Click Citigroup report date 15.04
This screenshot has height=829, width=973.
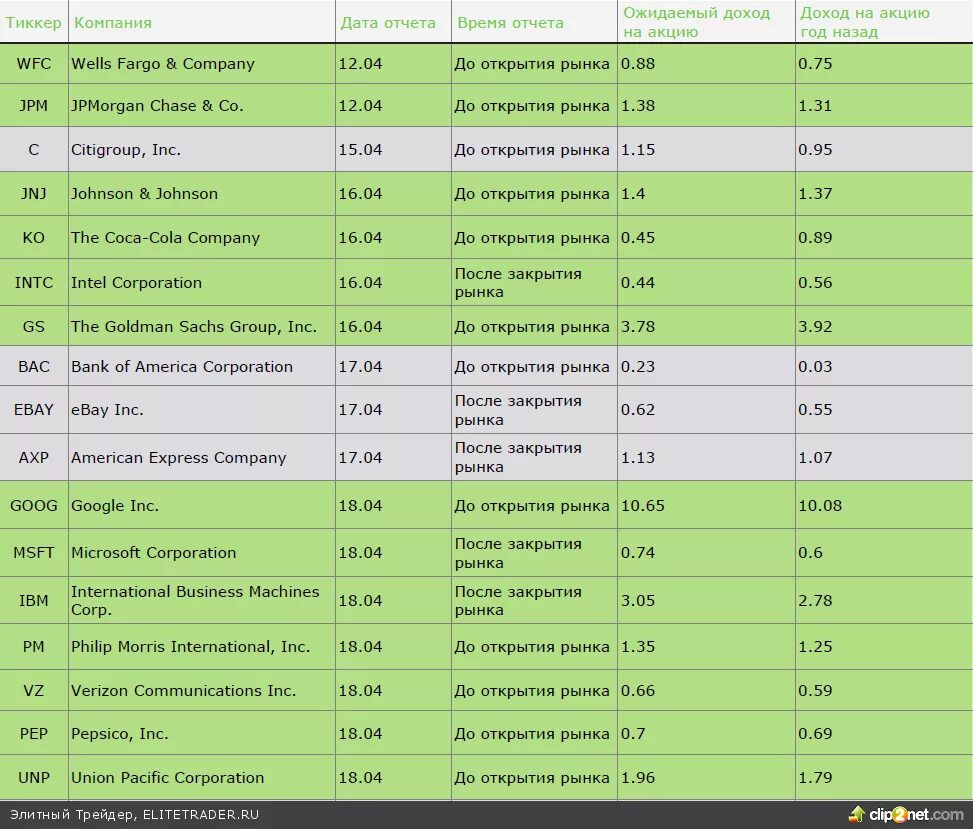(360, 150)
